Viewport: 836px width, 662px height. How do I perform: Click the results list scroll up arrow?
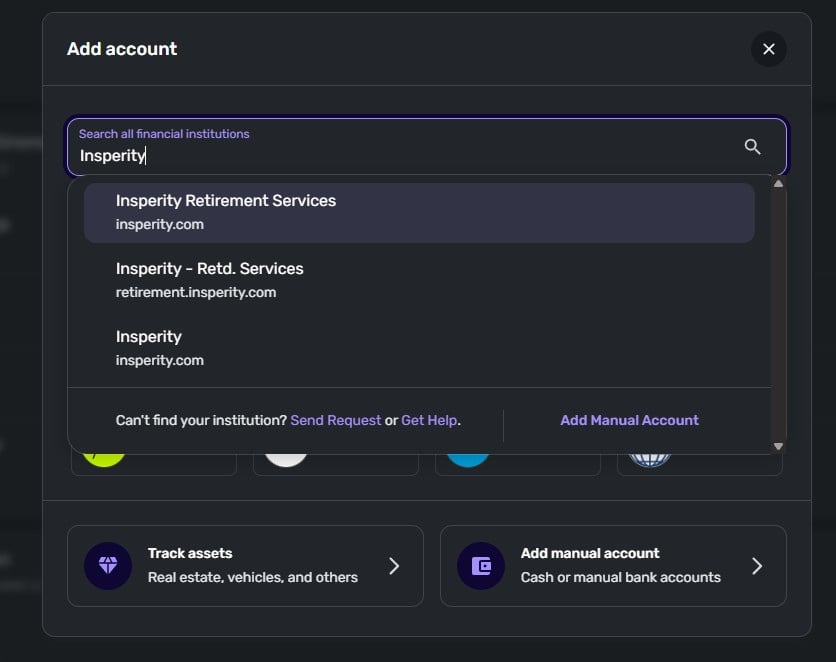(779, 184)
